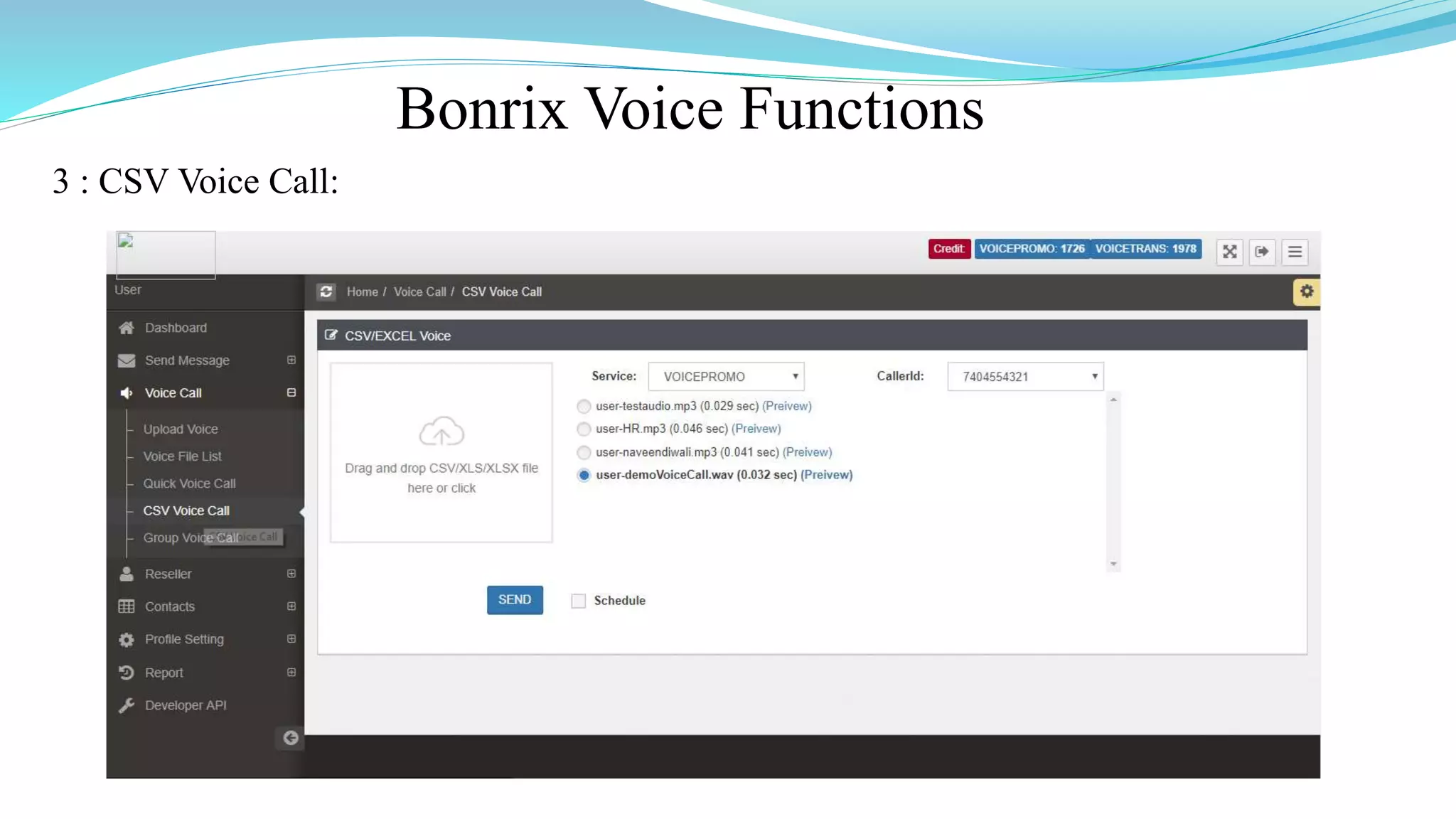The image size is (1456, 819).
Task: Click the yellow settings gear icon
Action: pos(1307,291)
